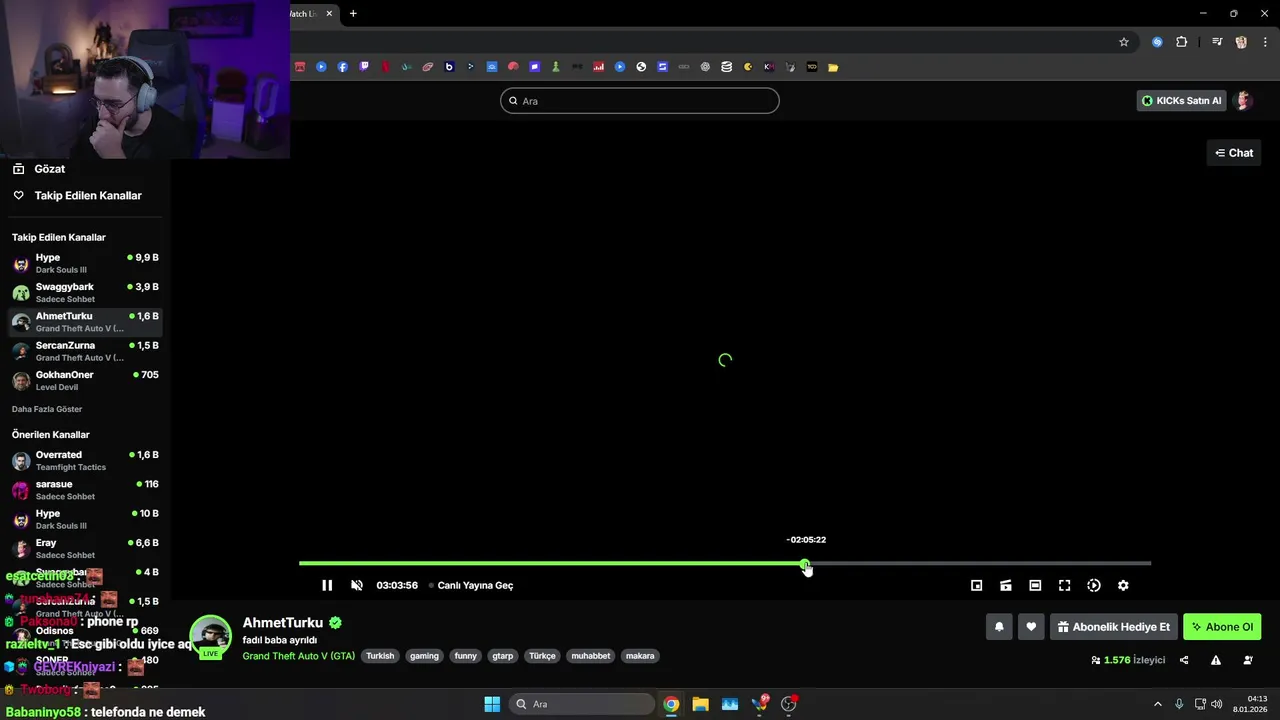Open Eray Sadece Sohbet channel
This screenshot has width=1280, height=720.
point(85,548)
